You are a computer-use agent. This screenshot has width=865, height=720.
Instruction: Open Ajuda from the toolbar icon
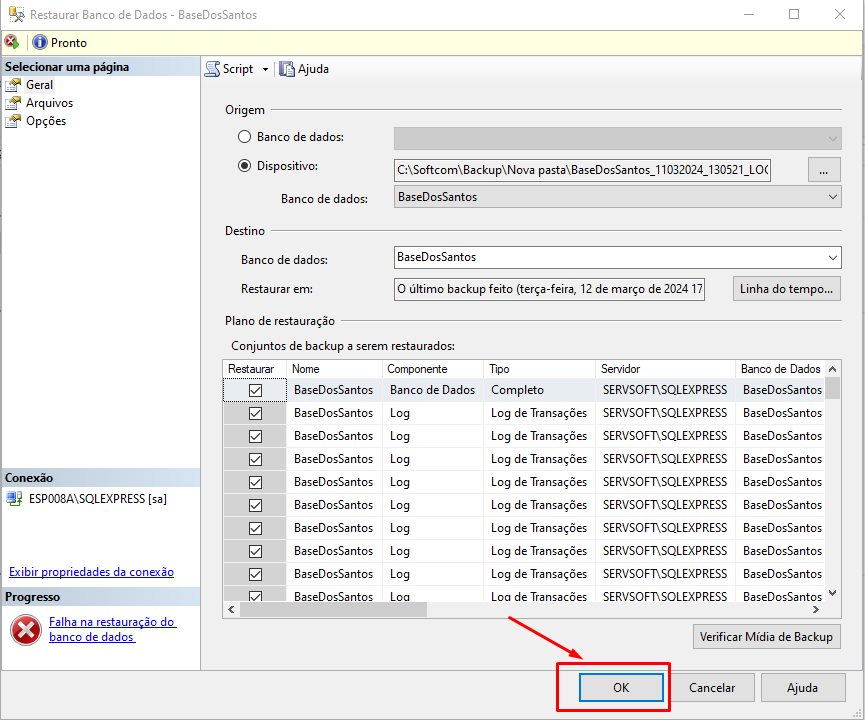[x=287, y=69]
